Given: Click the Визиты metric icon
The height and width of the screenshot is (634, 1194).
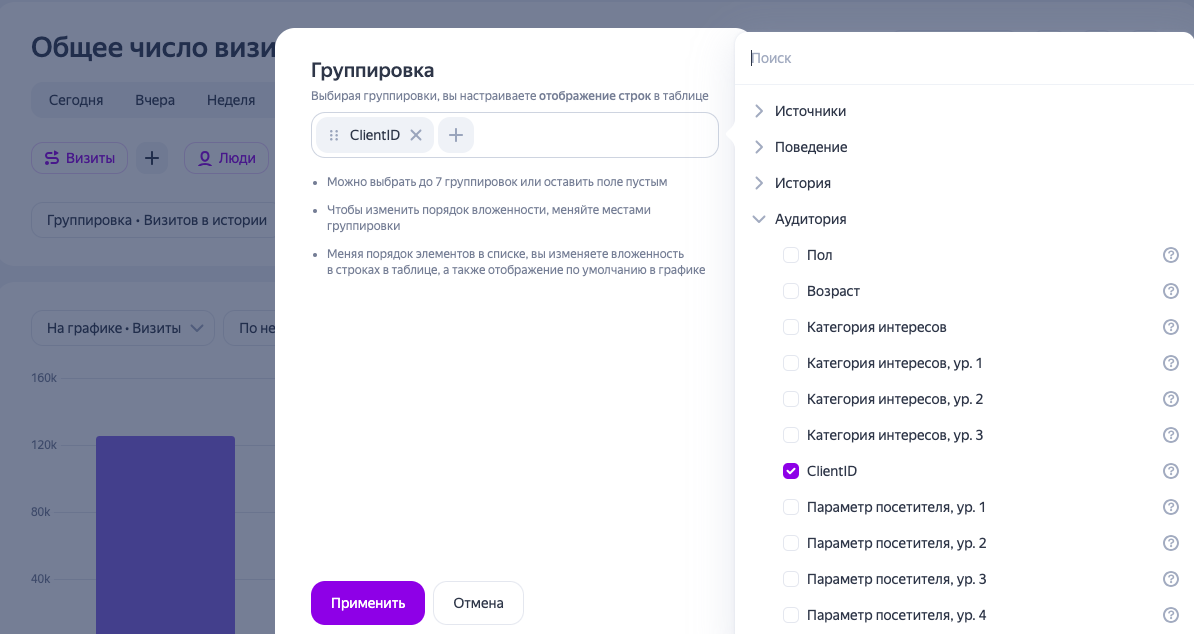Looking at the screenshot, I should (x=54, y=158).
